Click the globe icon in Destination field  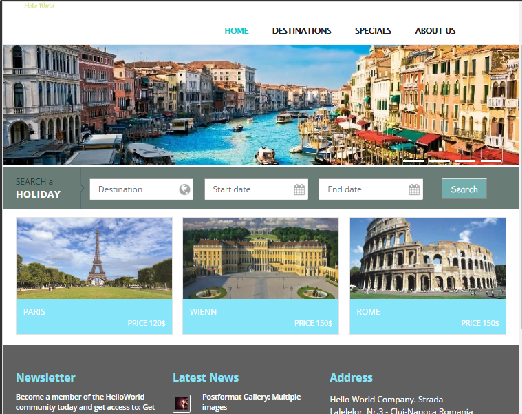tap(185, 189)
